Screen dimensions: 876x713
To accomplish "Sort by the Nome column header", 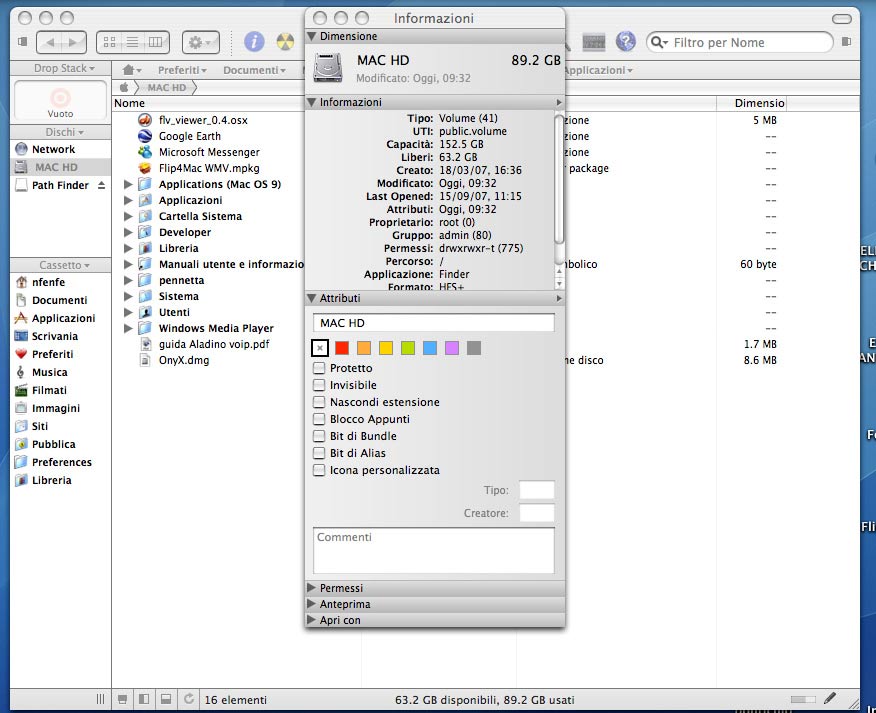I will [x=208, y=103].
